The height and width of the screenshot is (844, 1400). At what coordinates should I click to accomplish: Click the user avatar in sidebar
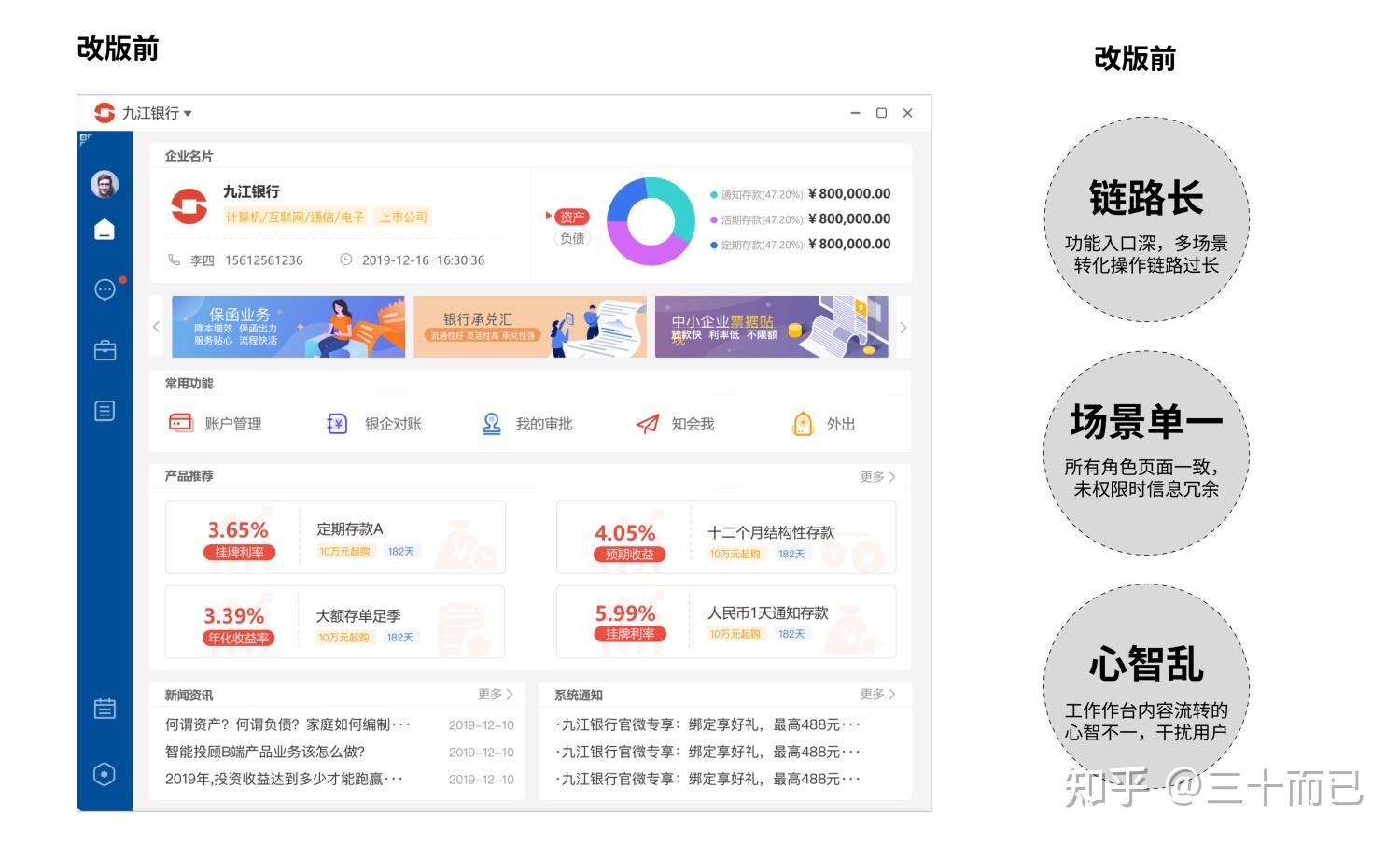(105, 184)
